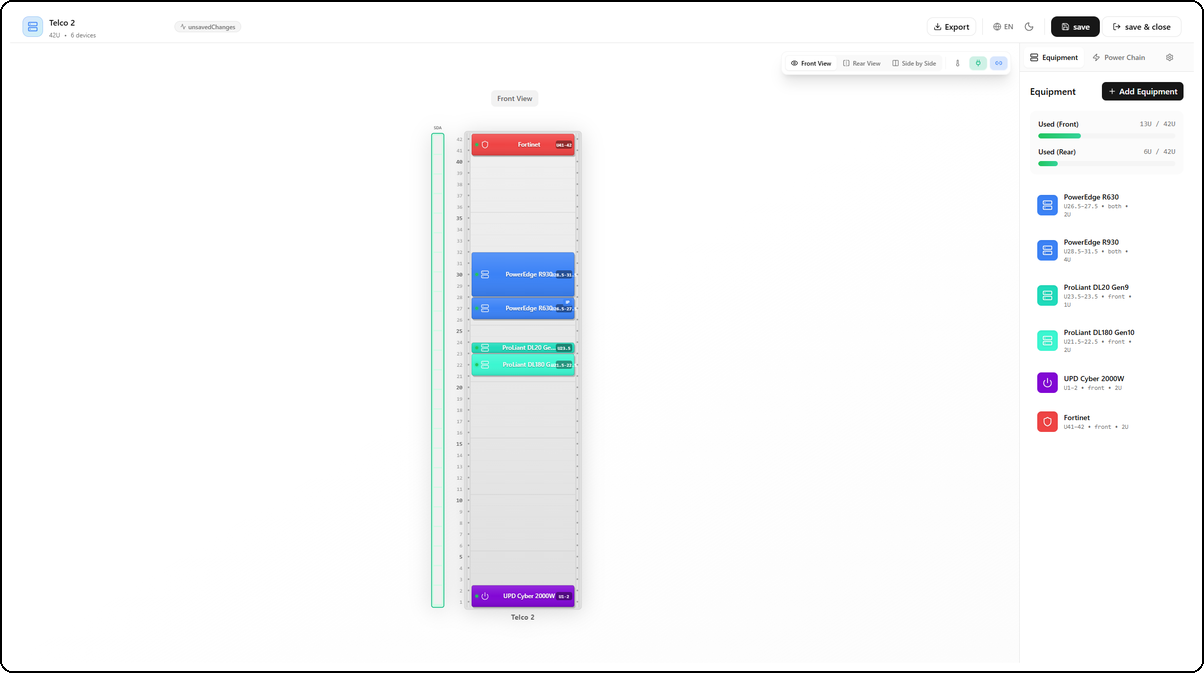
Task: Switch to Rear View
Action: 861,62
